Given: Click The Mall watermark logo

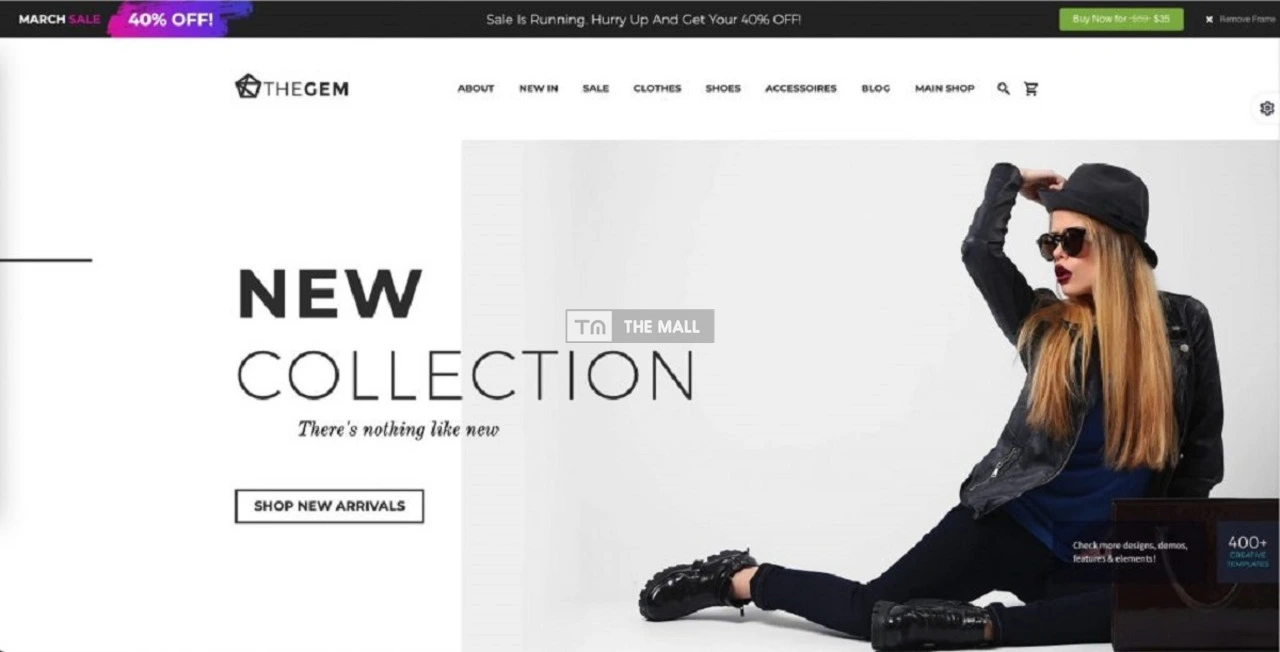Looking at the screenshot, I should [x=640, y=326].
